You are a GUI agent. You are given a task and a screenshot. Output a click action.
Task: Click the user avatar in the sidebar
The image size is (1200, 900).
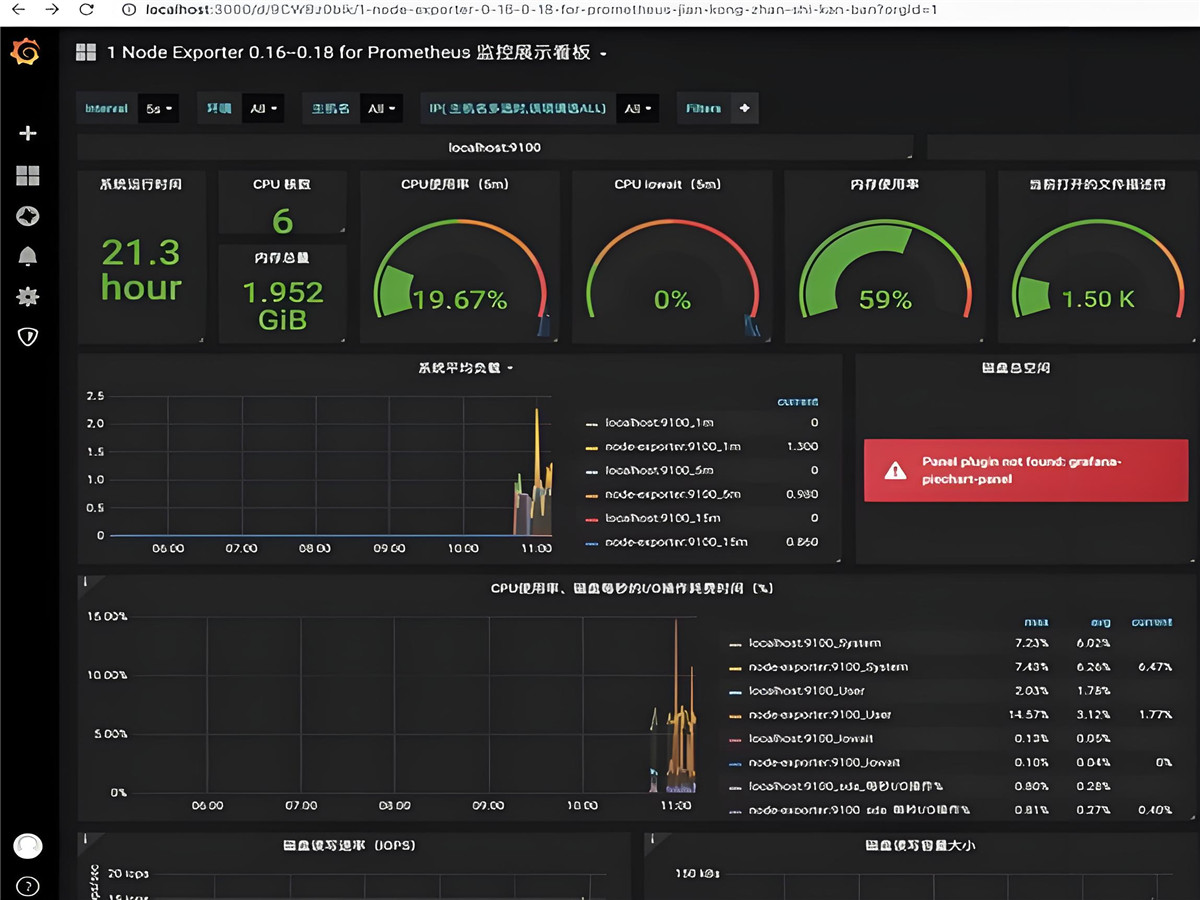[x=28, y=846]
